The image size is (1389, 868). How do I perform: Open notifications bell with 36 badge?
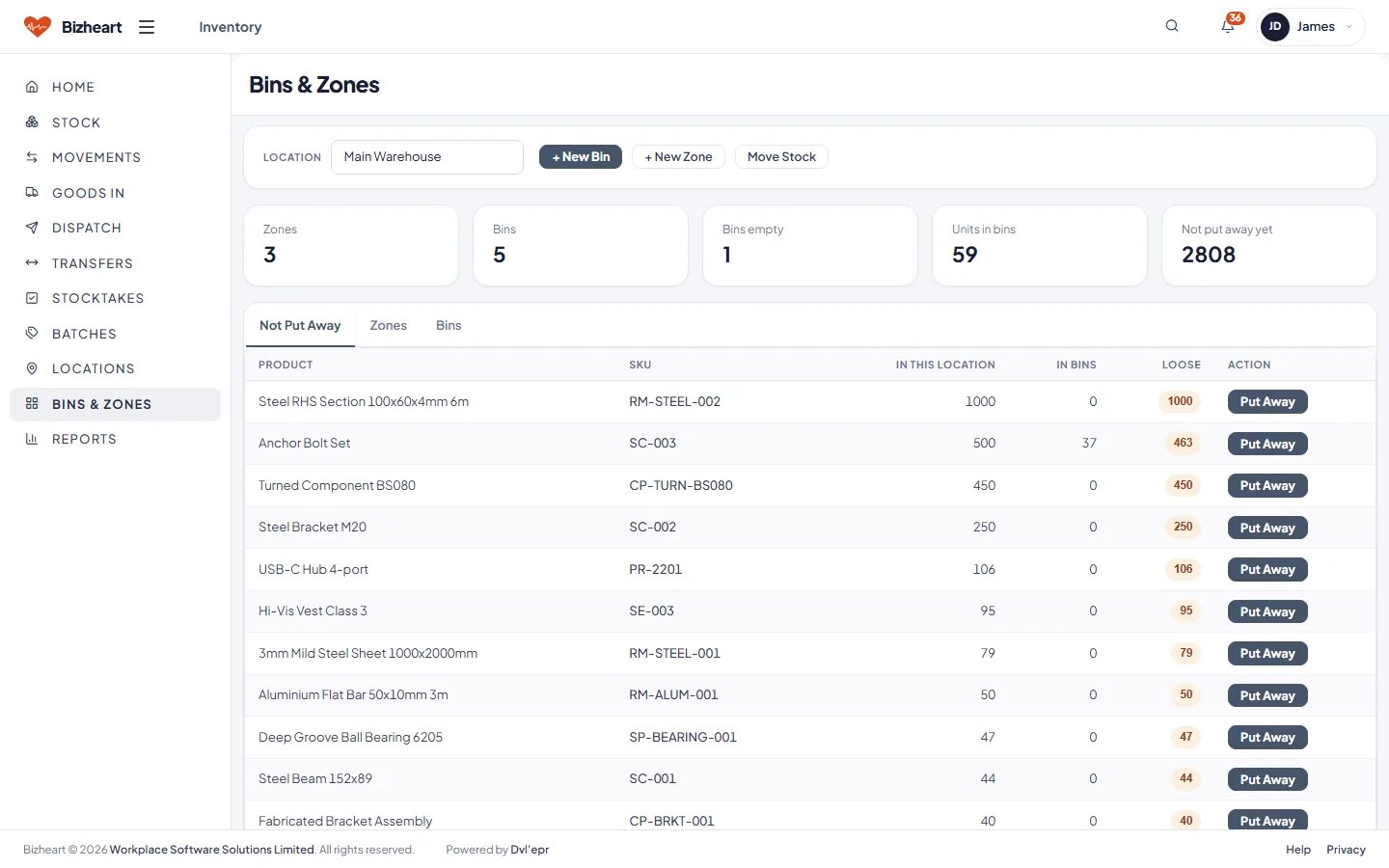(1229, 25)
